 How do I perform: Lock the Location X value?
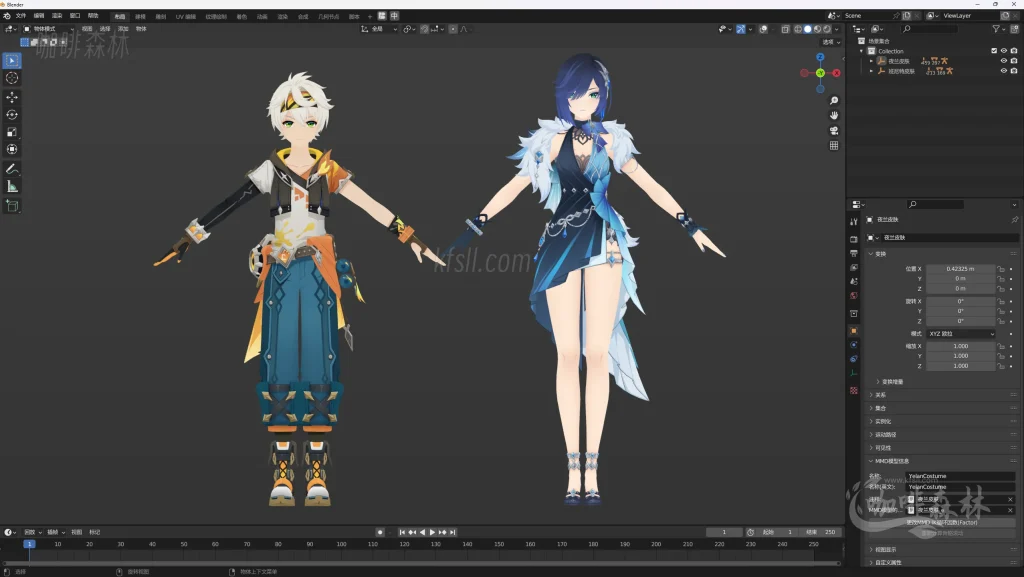(x=1000, y=269)
